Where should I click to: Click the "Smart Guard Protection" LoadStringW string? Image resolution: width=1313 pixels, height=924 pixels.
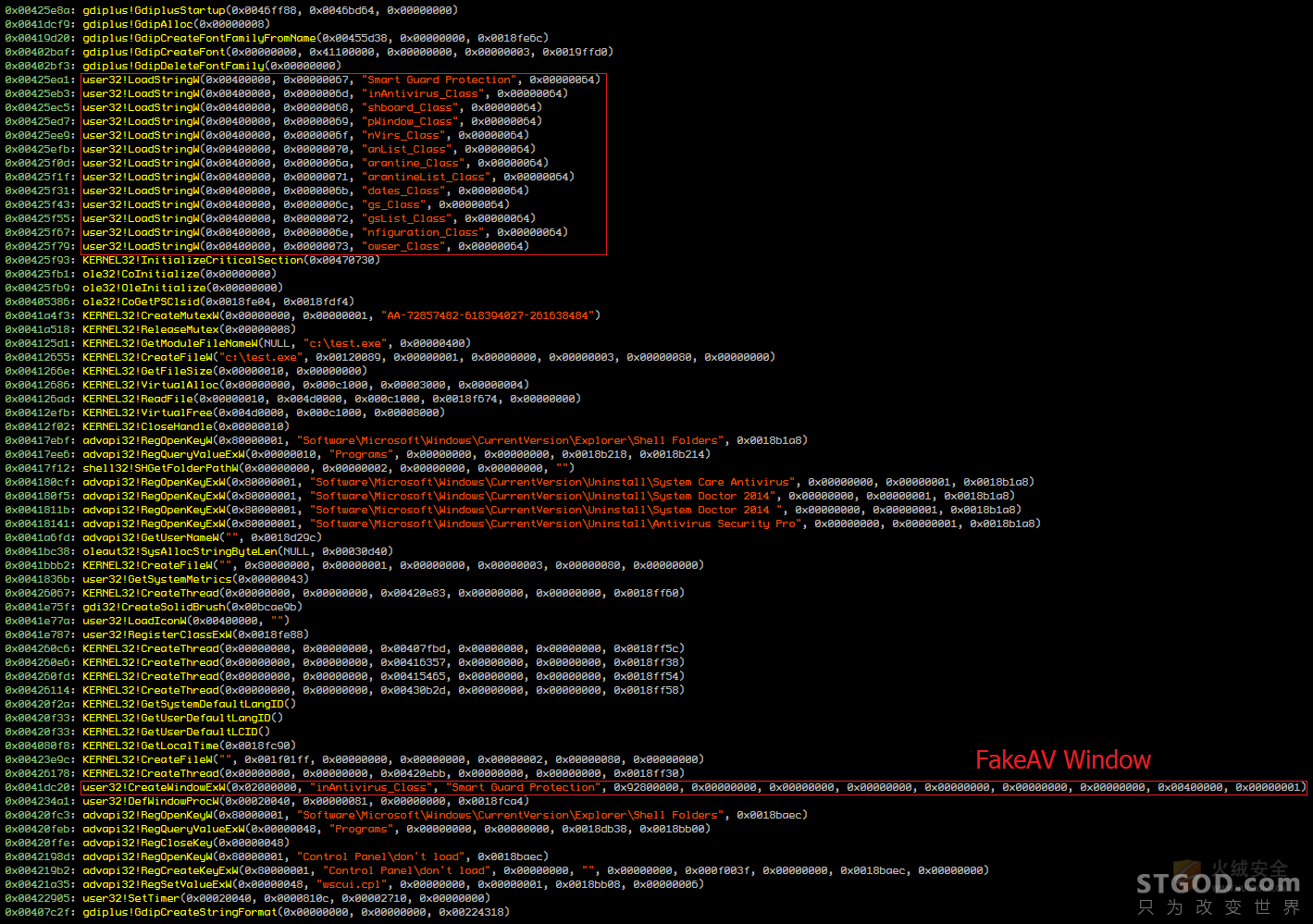point(438,80)
